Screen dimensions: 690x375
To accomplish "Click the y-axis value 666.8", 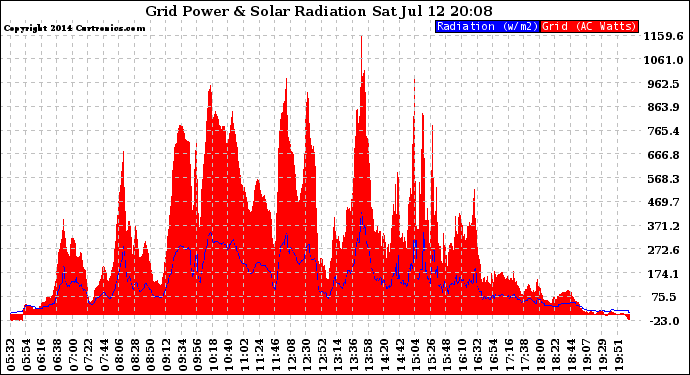I will tap(663, 155).
